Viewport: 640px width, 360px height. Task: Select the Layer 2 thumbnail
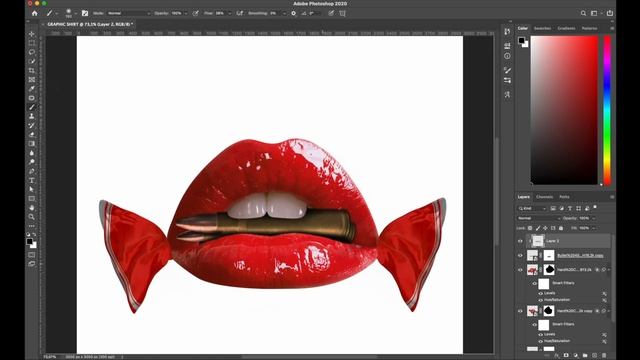[x=538, y=241]
